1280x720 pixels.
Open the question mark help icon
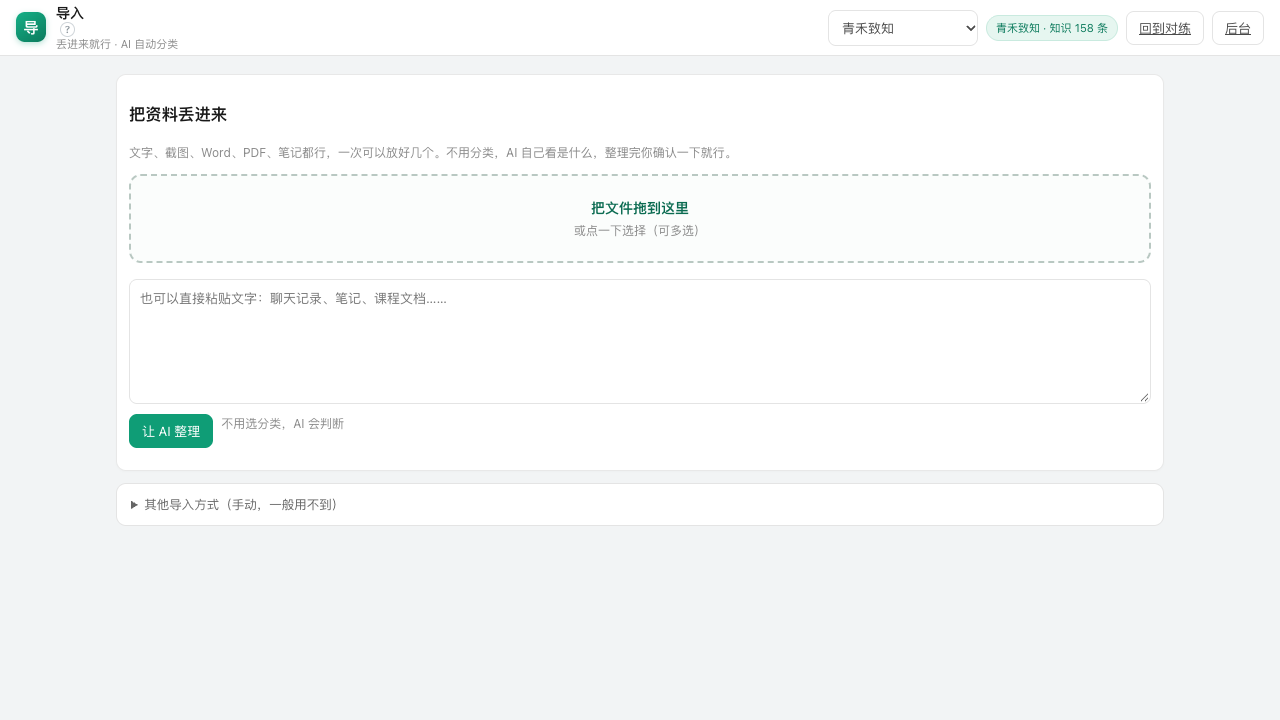(x=67, y=29)
